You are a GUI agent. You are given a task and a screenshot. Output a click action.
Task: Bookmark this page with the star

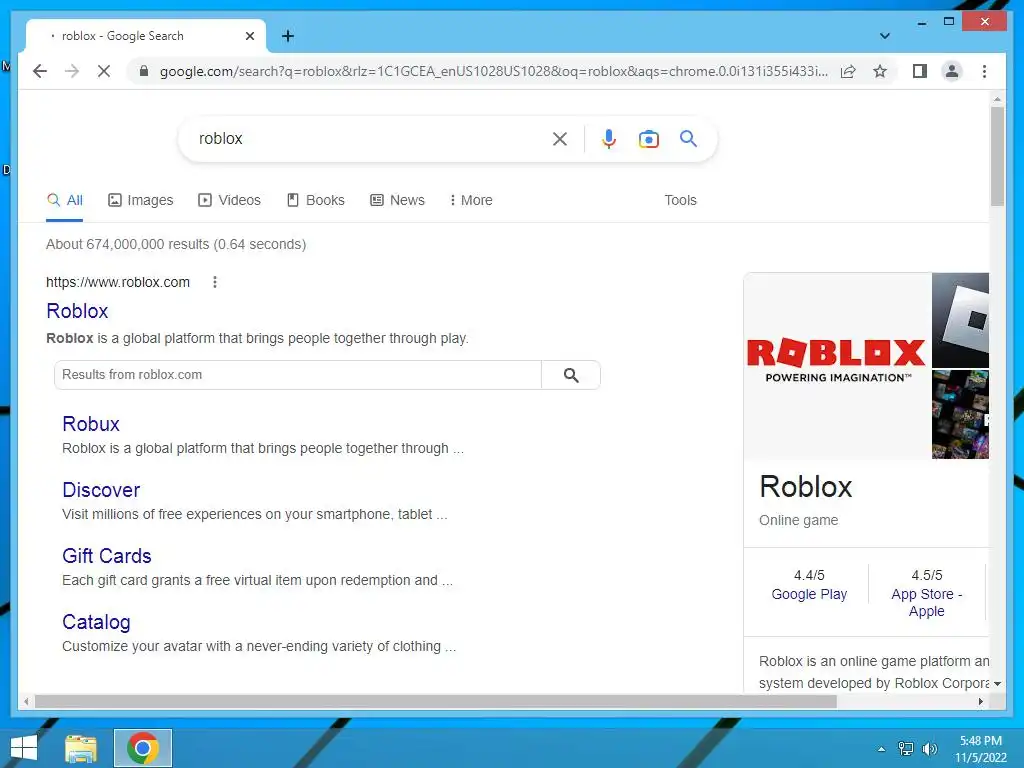click(x=880, y=71)
